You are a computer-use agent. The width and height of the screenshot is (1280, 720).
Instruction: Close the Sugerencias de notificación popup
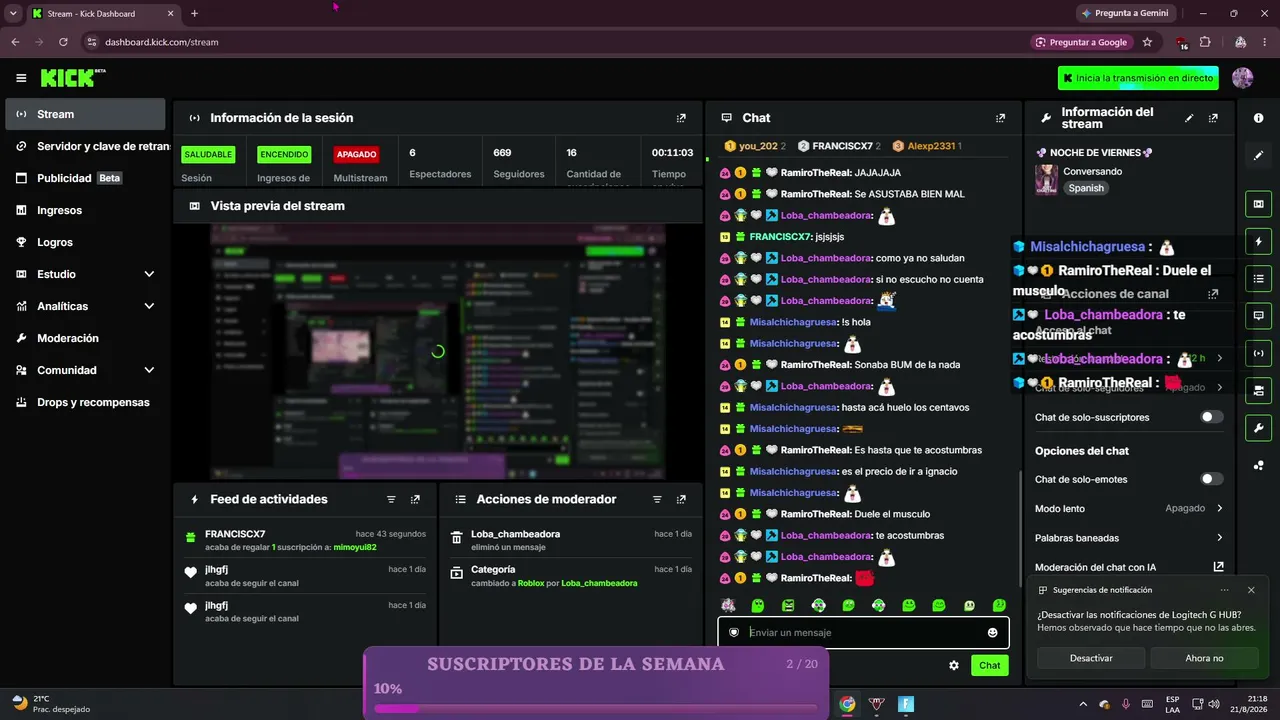coord(1251,590)
